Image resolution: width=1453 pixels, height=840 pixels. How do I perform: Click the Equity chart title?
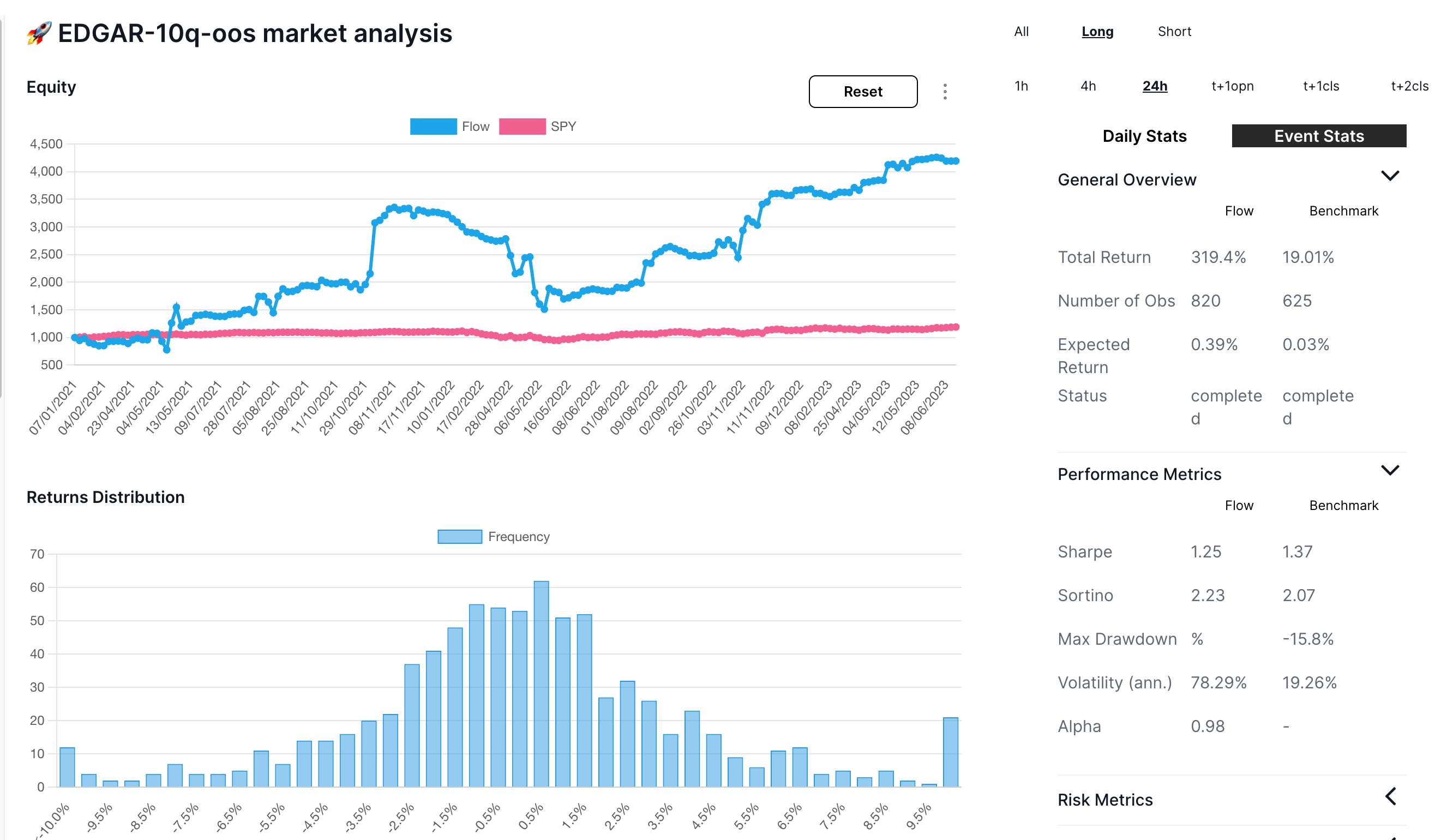click(x=51, y=87)
